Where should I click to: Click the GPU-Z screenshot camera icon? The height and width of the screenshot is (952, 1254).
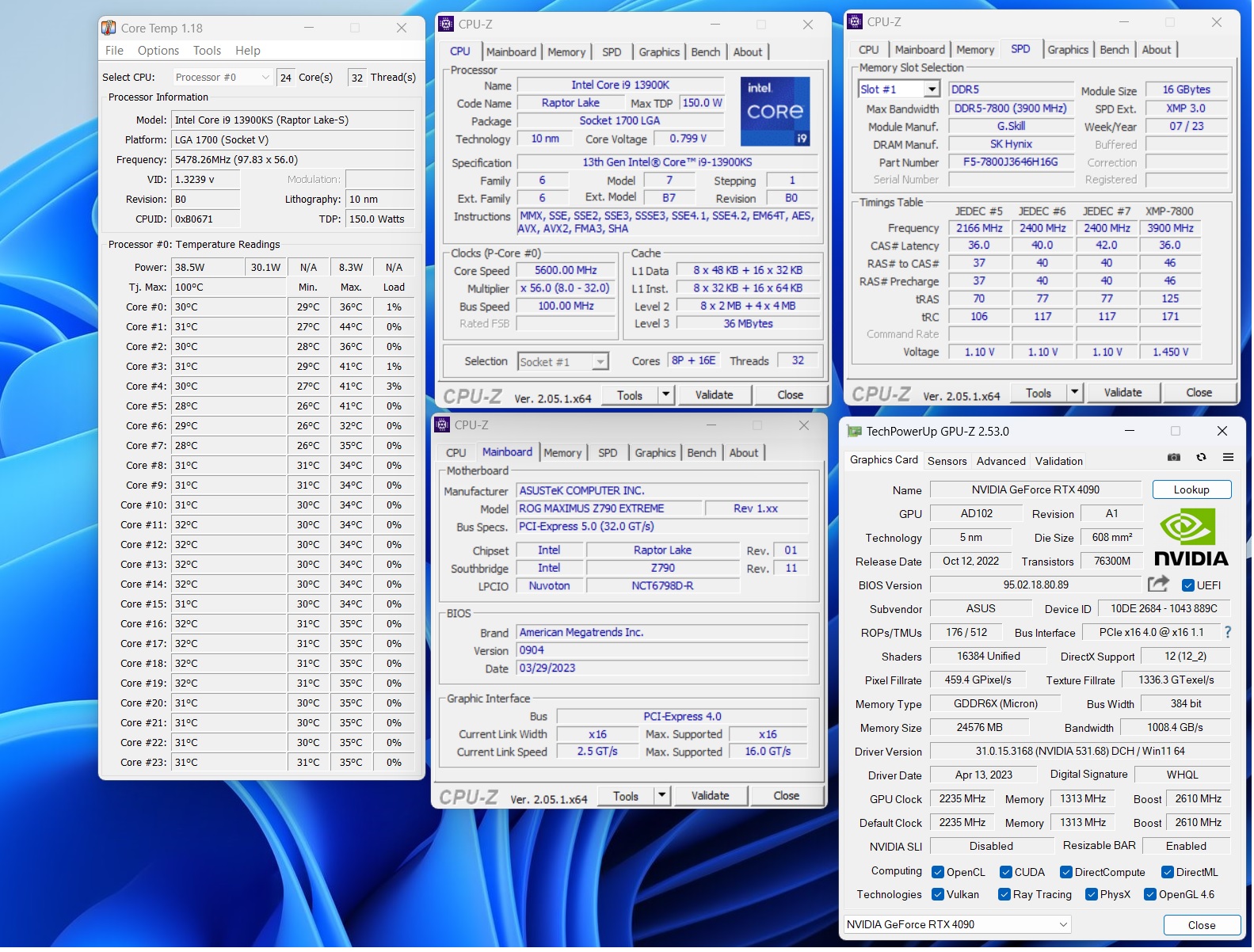pyautogui.click(x=1174, y=457)
